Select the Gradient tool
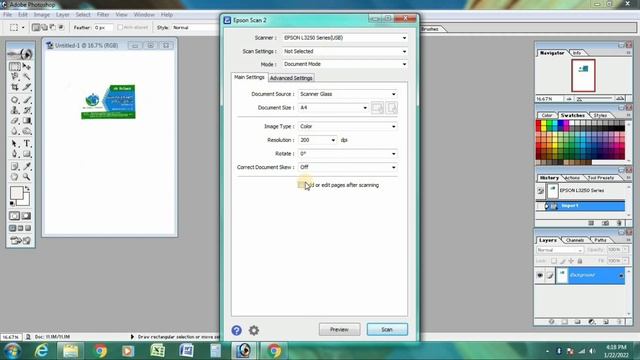The width and height of the screenshot is (640, 360). tap(27, 121)
